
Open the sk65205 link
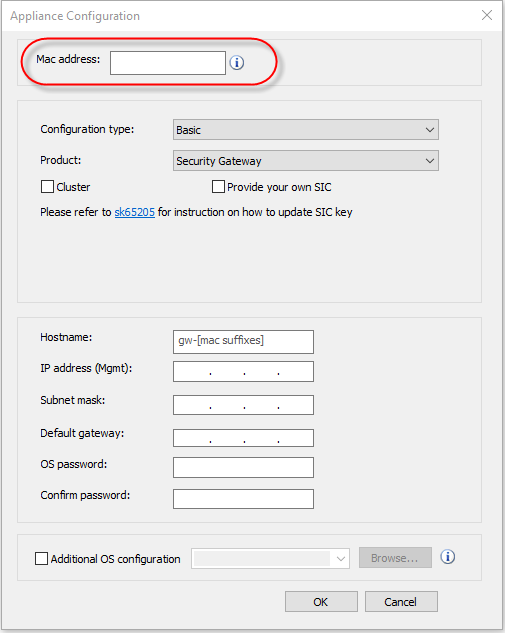tap(134, 212)
